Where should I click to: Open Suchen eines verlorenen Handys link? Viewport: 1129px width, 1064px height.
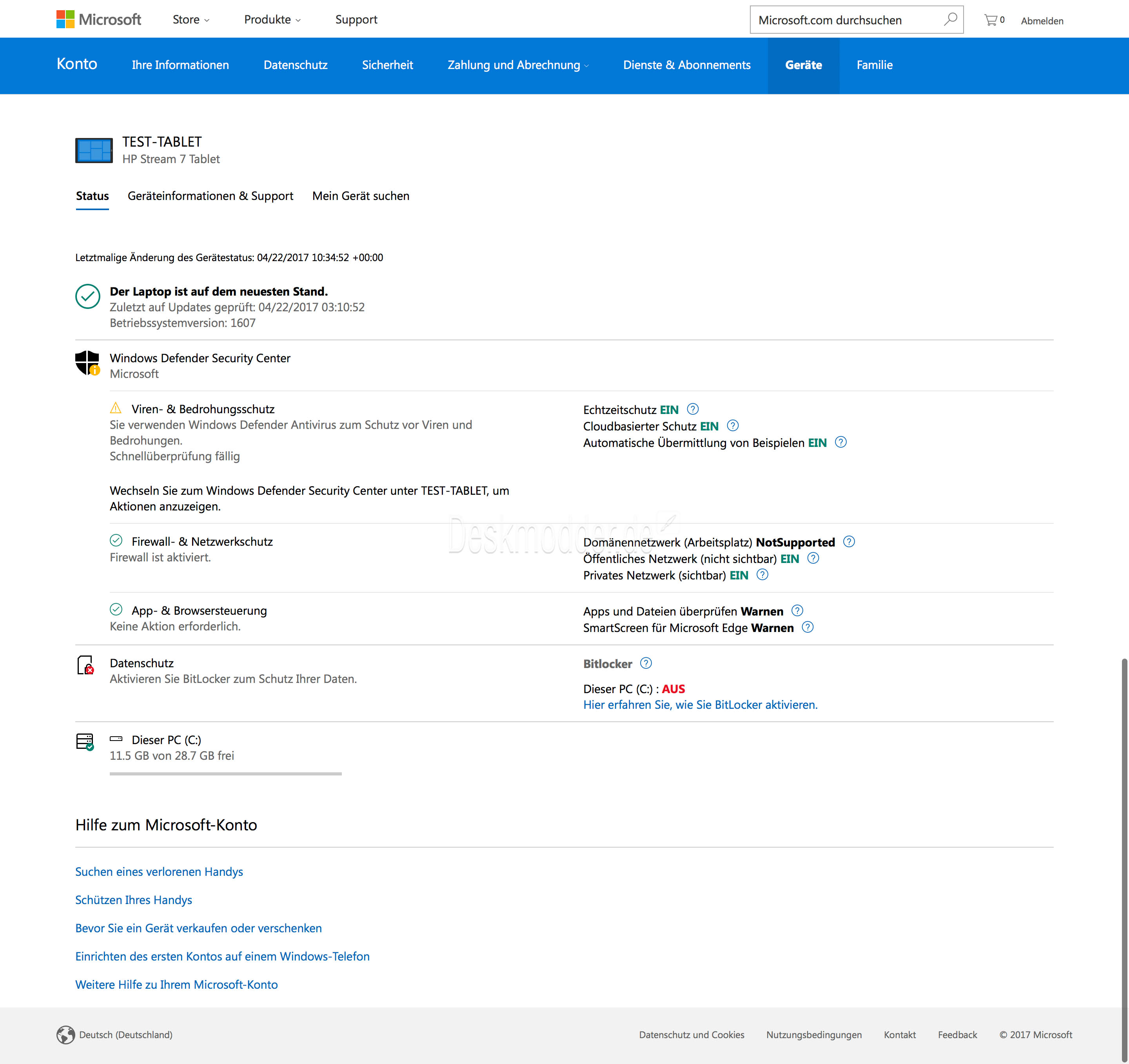(159, 872)
